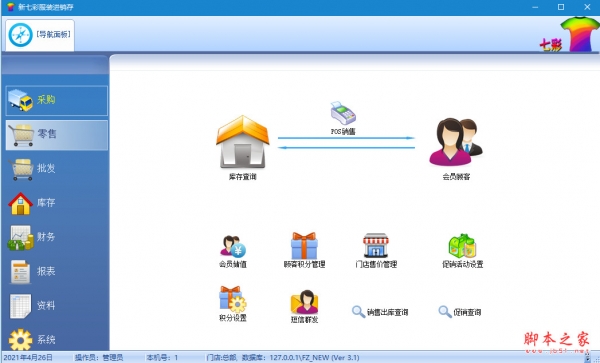Image resolution: width=600 pixels, height=363 pixels.
Task: Click the 批发 shopping cart icon
Action: (x=21, y=169)
